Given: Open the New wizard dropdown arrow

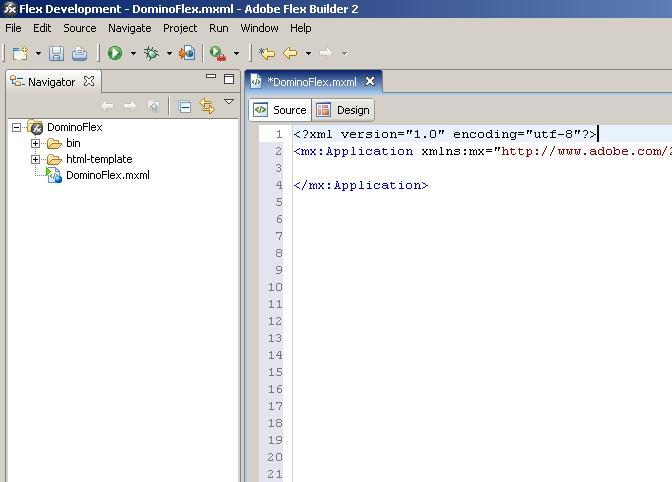Looking at the screenshot, I should (x=38, y=54).
